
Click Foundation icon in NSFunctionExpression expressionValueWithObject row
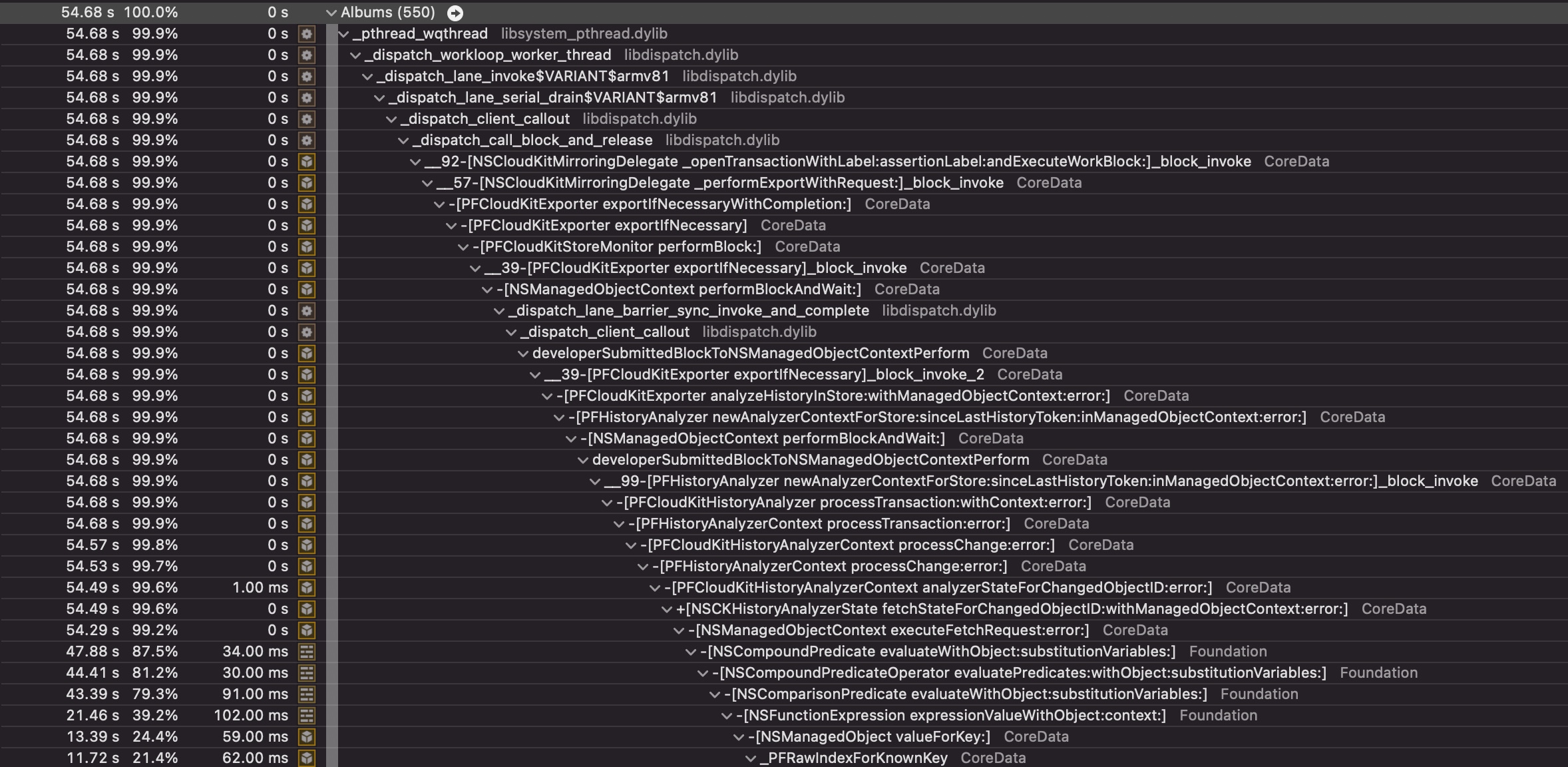pos(306,716)
